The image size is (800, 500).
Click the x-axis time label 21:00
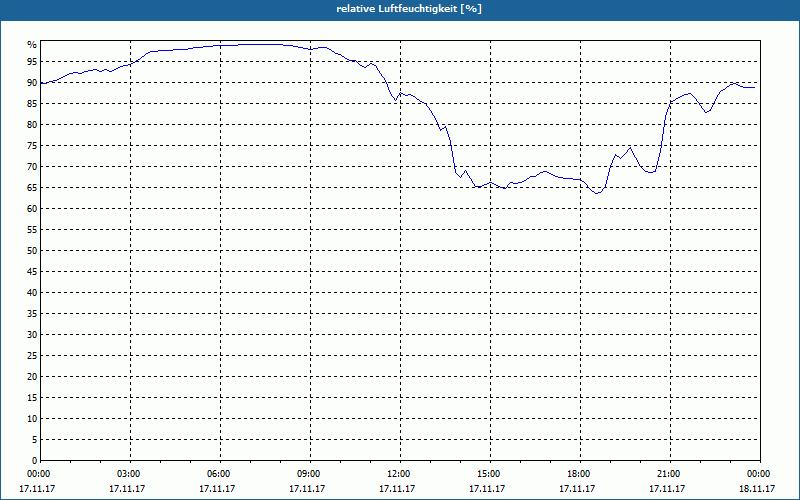pos(670,474)
